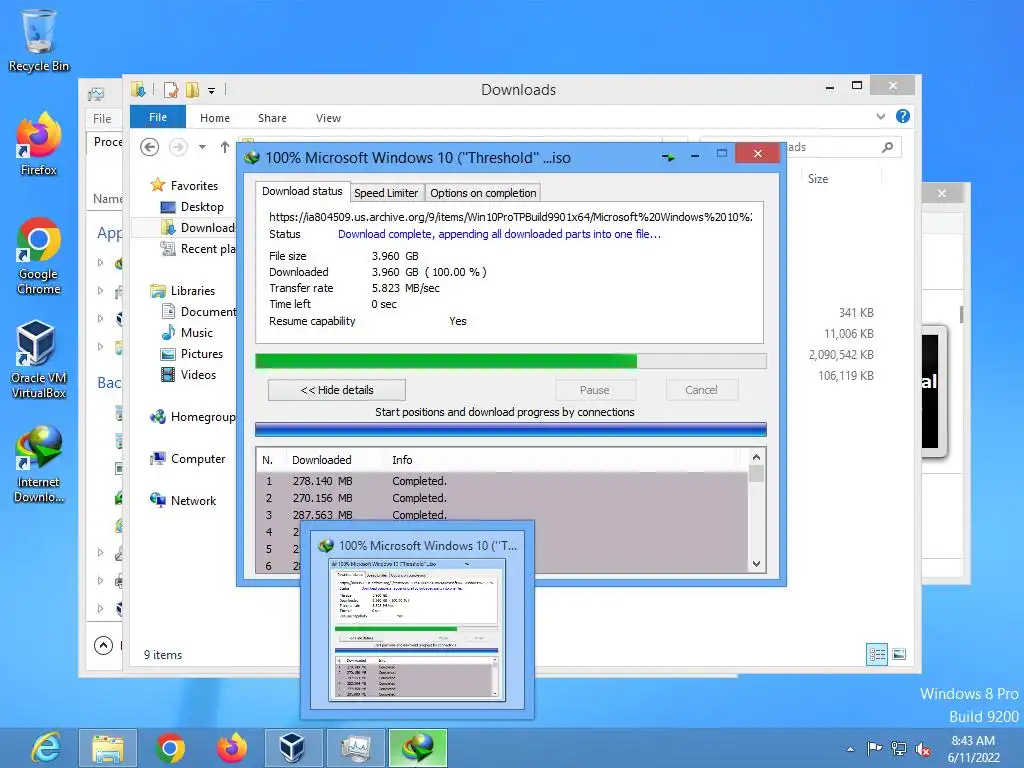Image resolution: width=1024 pixels, height=768 pixels.
Task: Click New folder icon in quick access toolbar
Action: [193, 89]
